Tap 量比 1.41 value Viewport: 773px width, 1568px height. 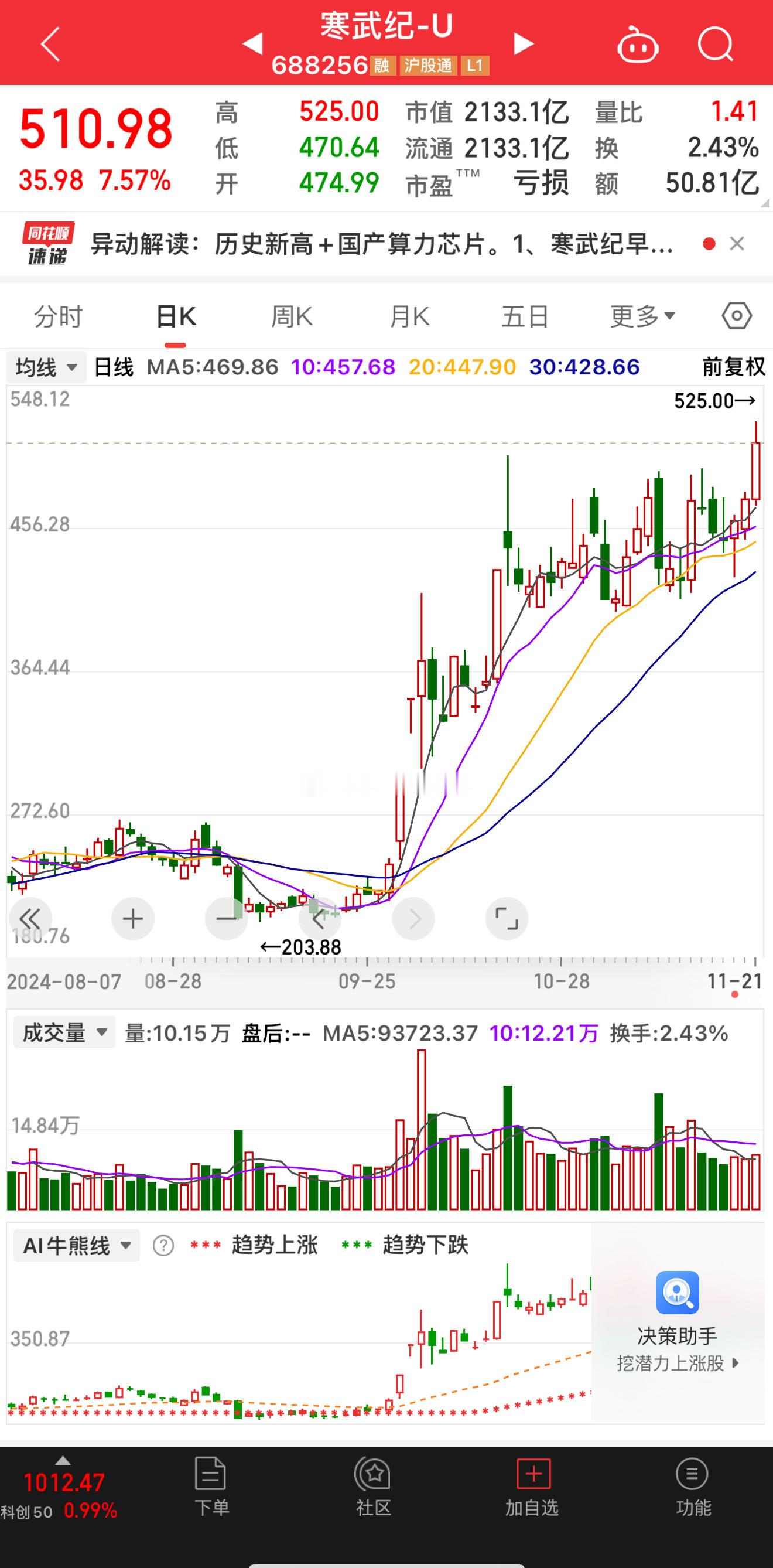pyautogui.click(x=677, y=112)
